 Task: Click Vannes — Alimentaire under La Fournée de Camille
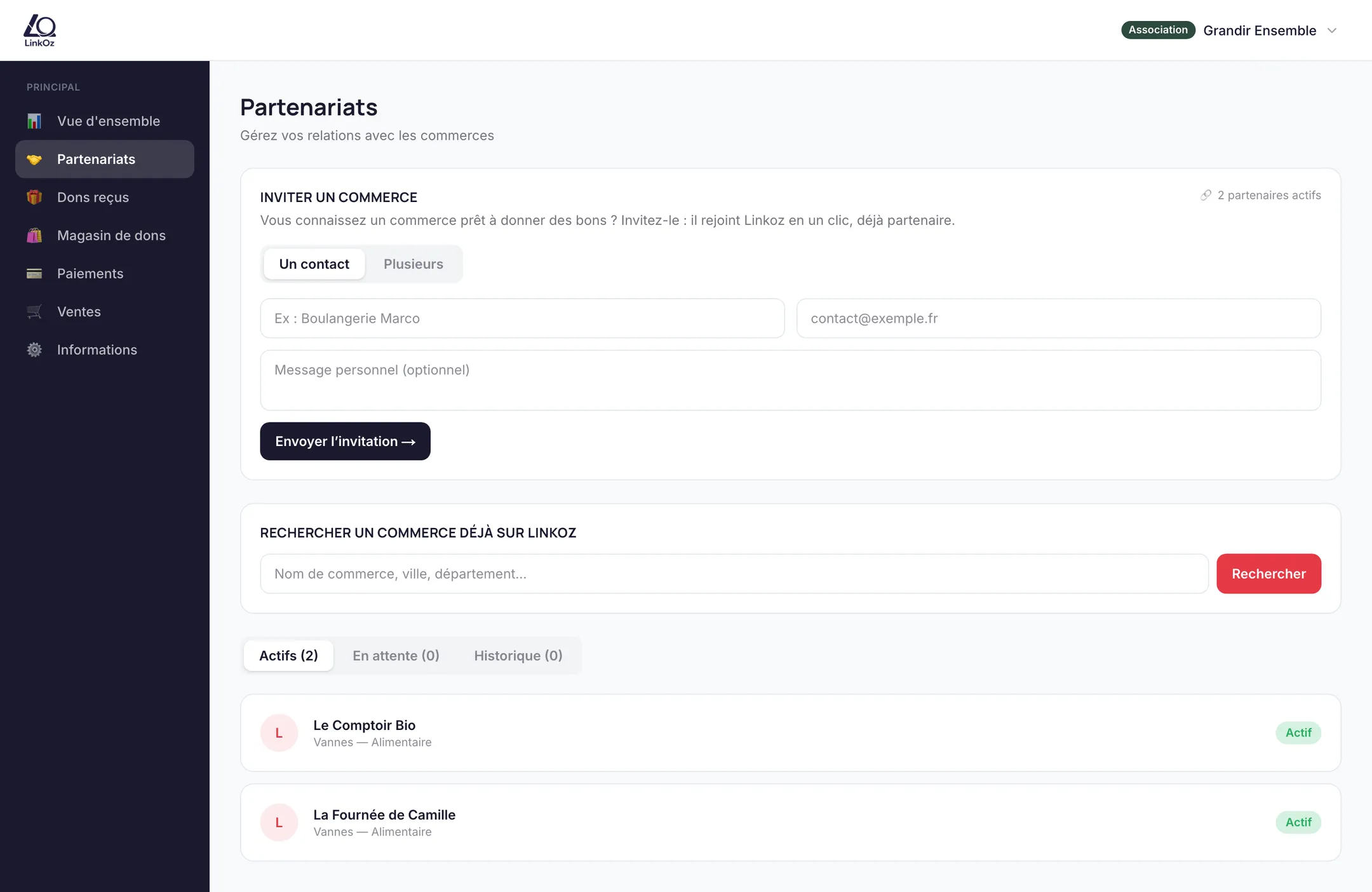point(372,832)
